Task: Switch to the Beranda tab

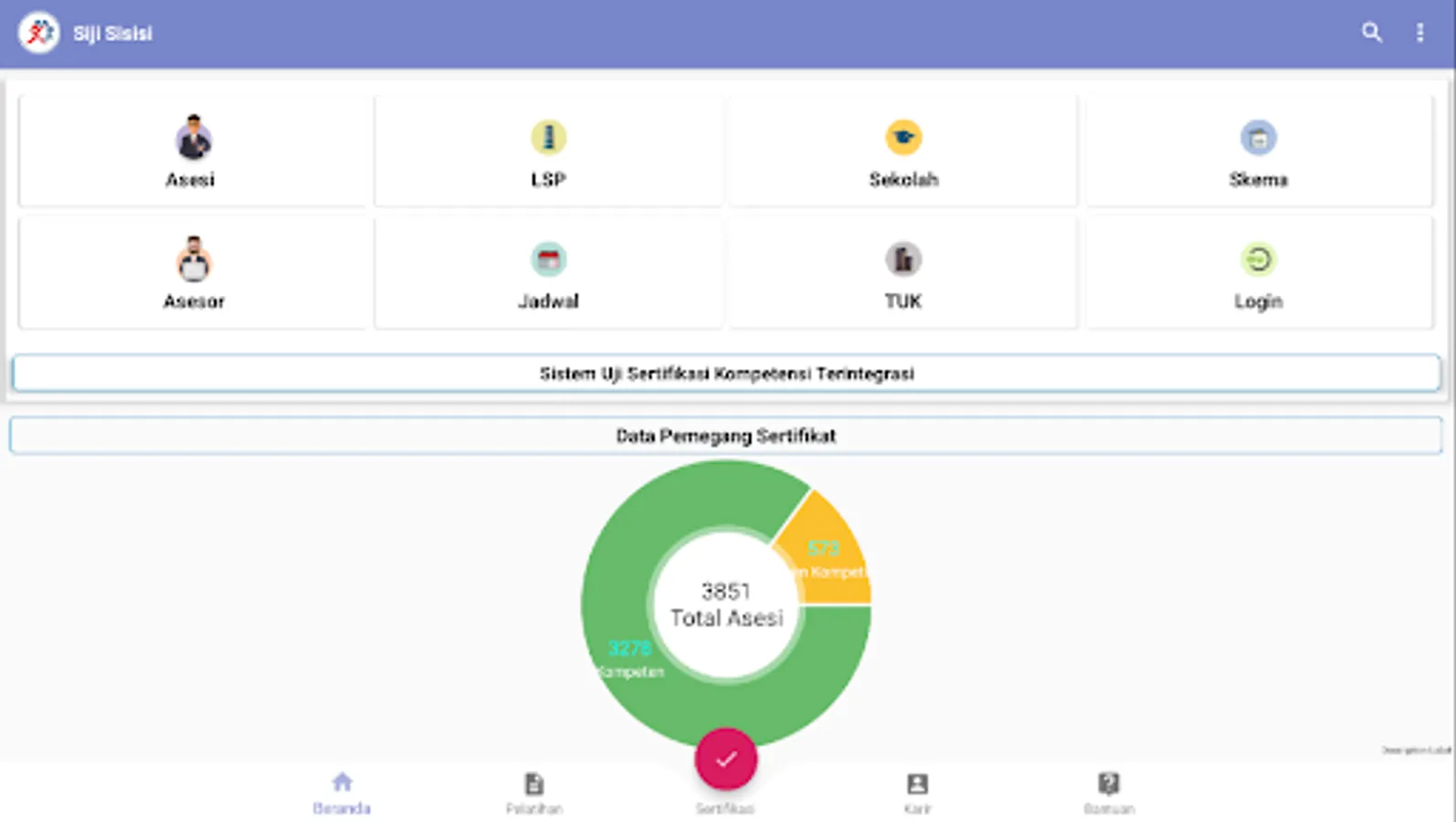Action: [x=342, y=793]
